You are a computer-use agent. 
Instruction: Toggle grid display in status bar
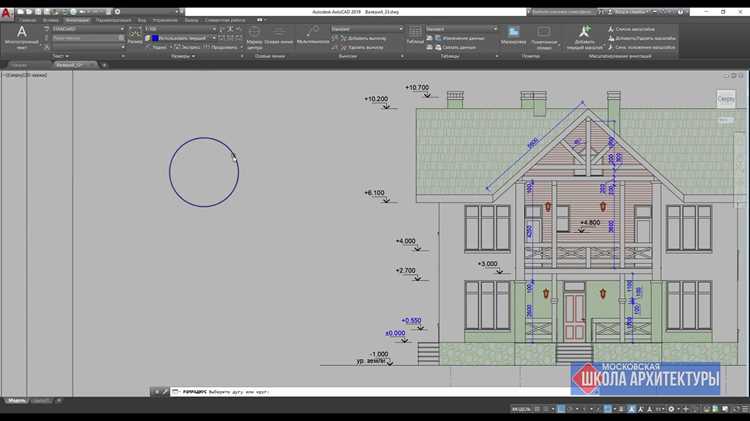[537, 409]
